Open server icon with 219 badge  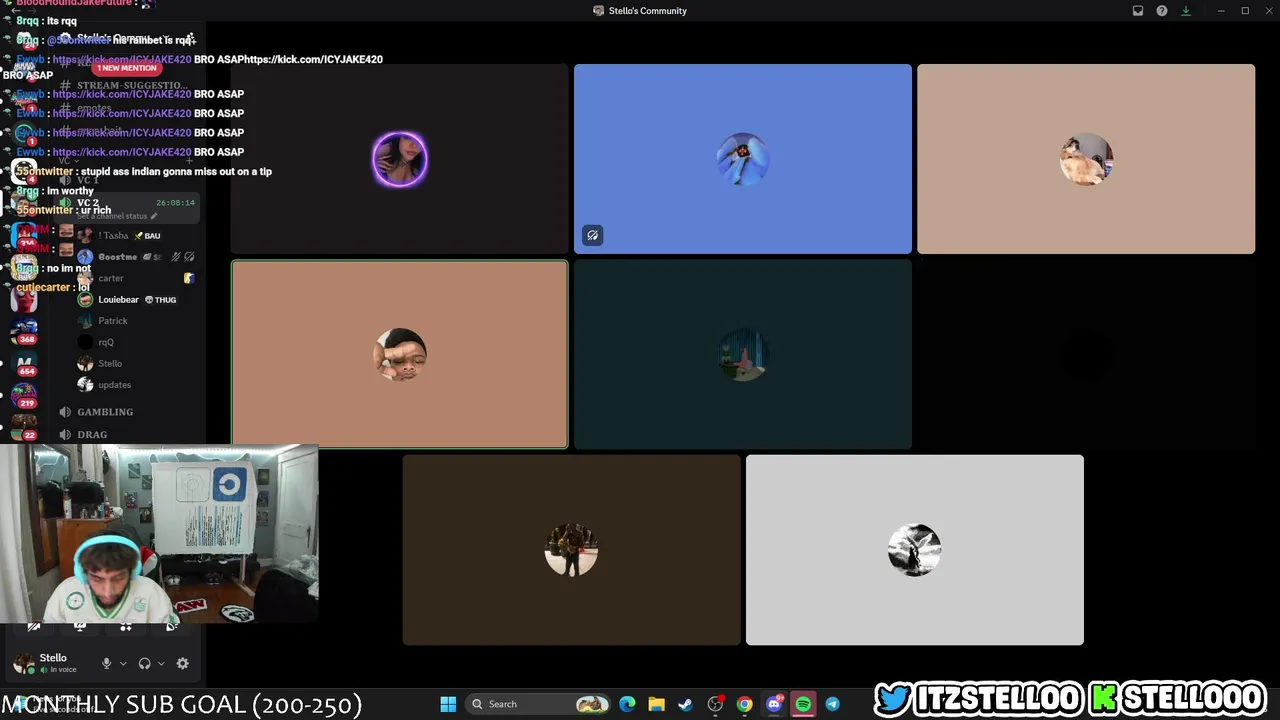tap(24, 397)
